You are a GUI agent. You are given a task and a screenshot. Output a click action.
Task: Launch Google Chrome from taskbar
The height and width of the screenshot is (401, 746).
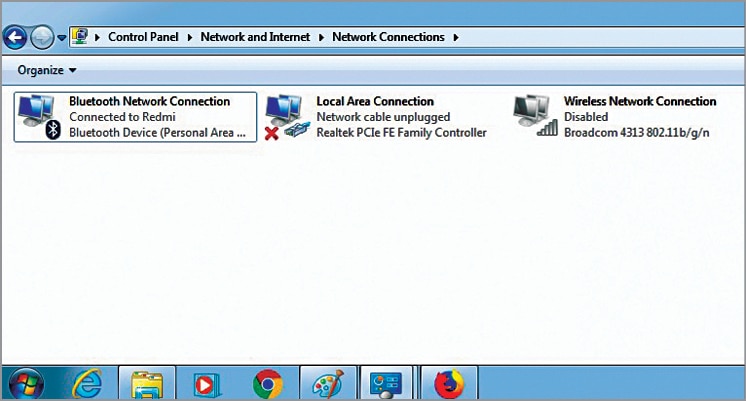pyautogui.click(x=267, y=383)
